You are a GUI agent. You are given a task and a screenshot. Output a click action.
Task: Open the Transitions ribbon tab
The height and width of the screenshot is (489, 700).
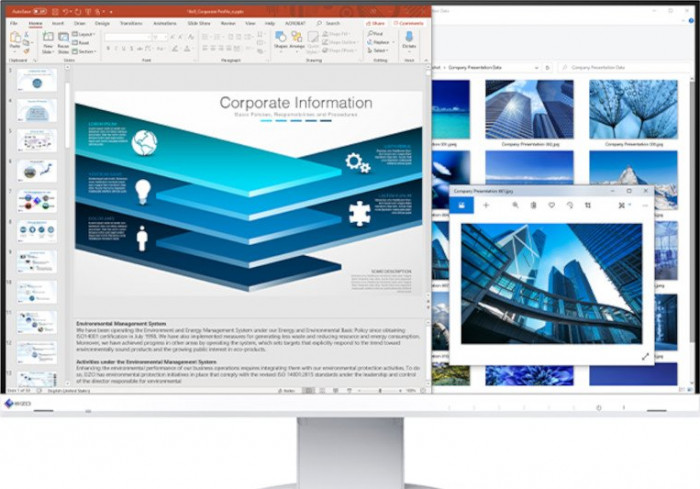(x=130, y=22)
